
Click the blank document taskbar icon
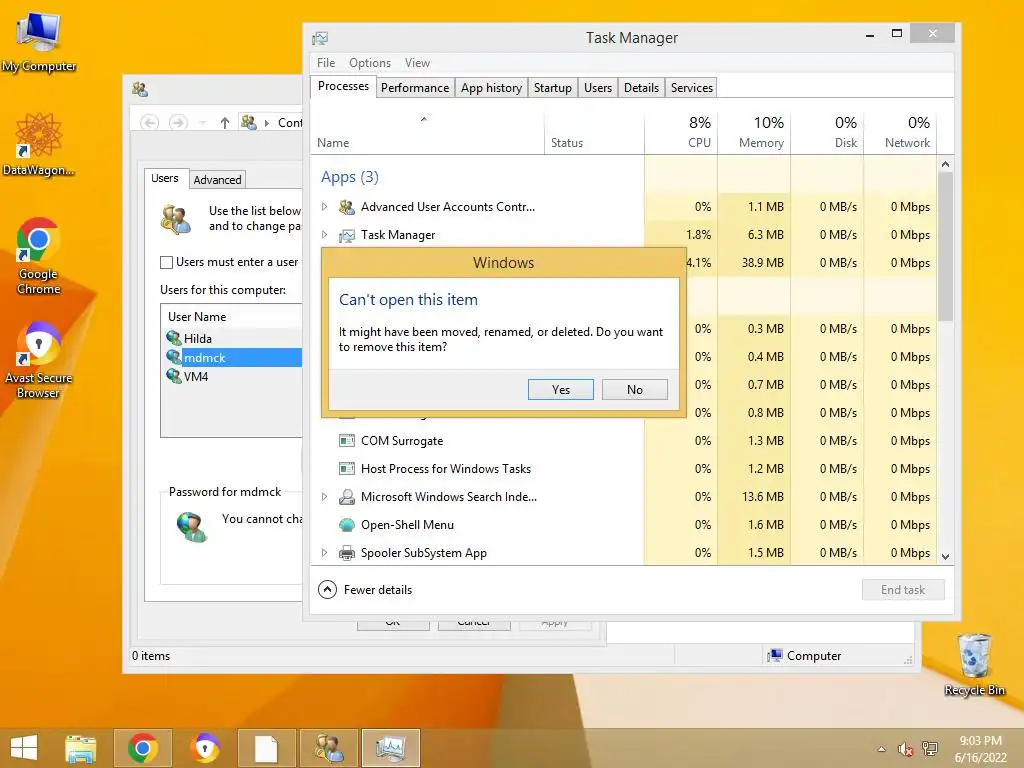pos(266,748)
